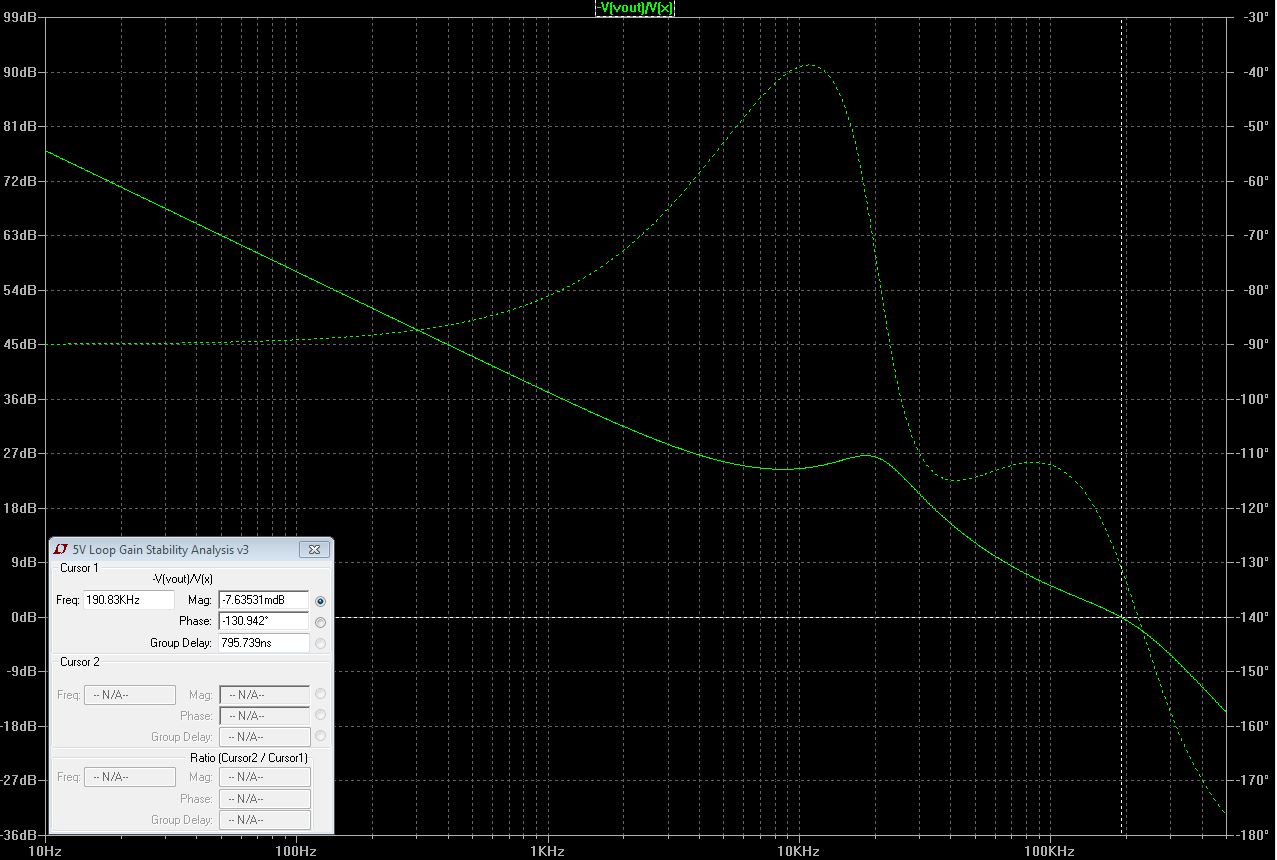Click the 10KHz frequency axis label
The image size is (1277, 860).
click(798, 851)
